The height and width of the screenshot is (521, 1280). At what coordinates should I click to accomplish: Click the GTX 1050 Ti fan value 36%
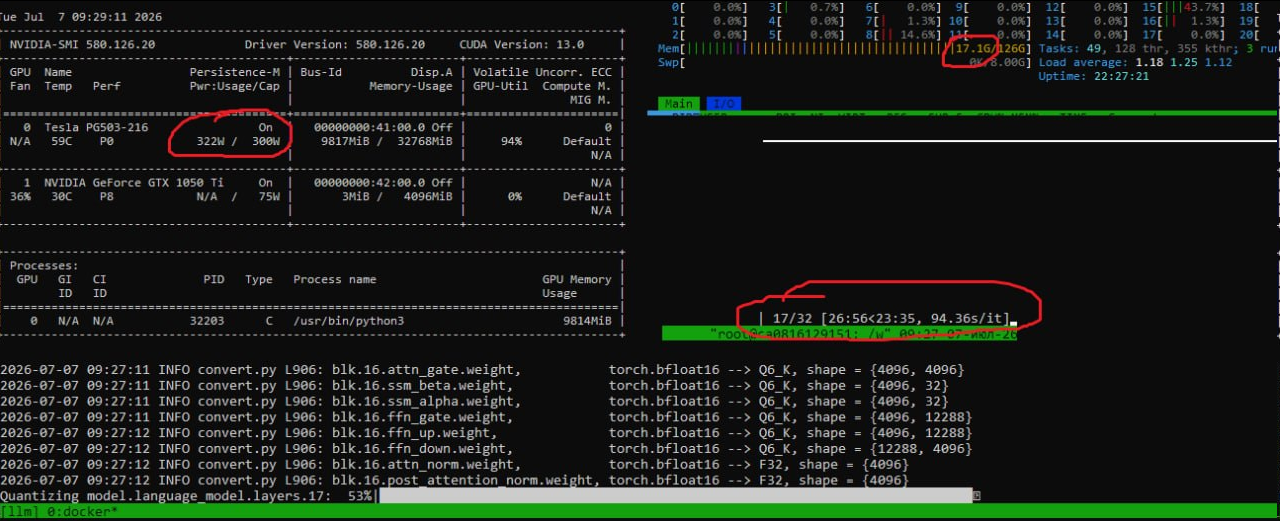click(20, 197)
